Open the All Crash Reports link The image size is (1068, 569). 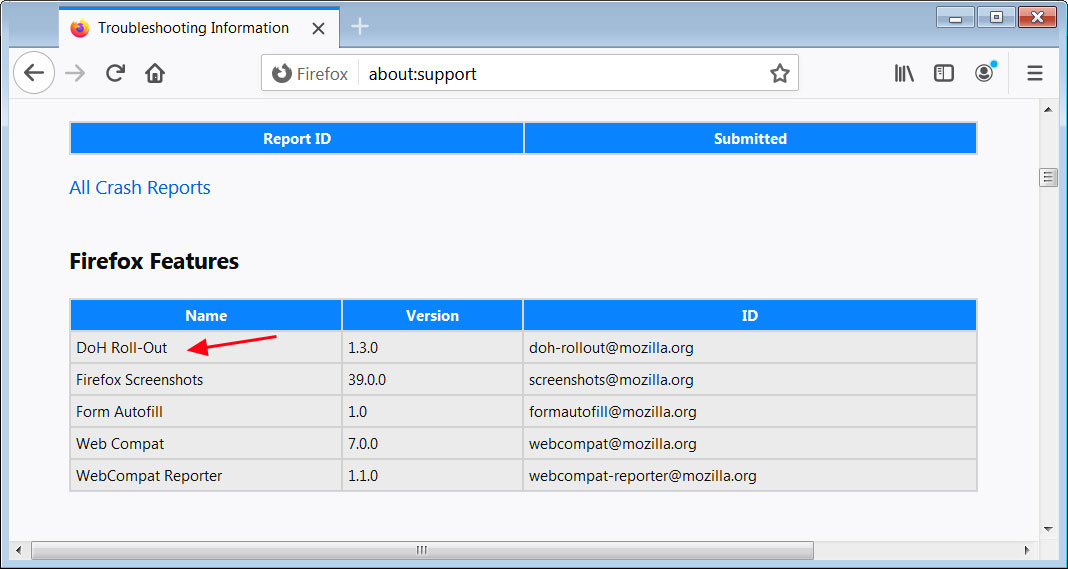(x=140, y=187)
